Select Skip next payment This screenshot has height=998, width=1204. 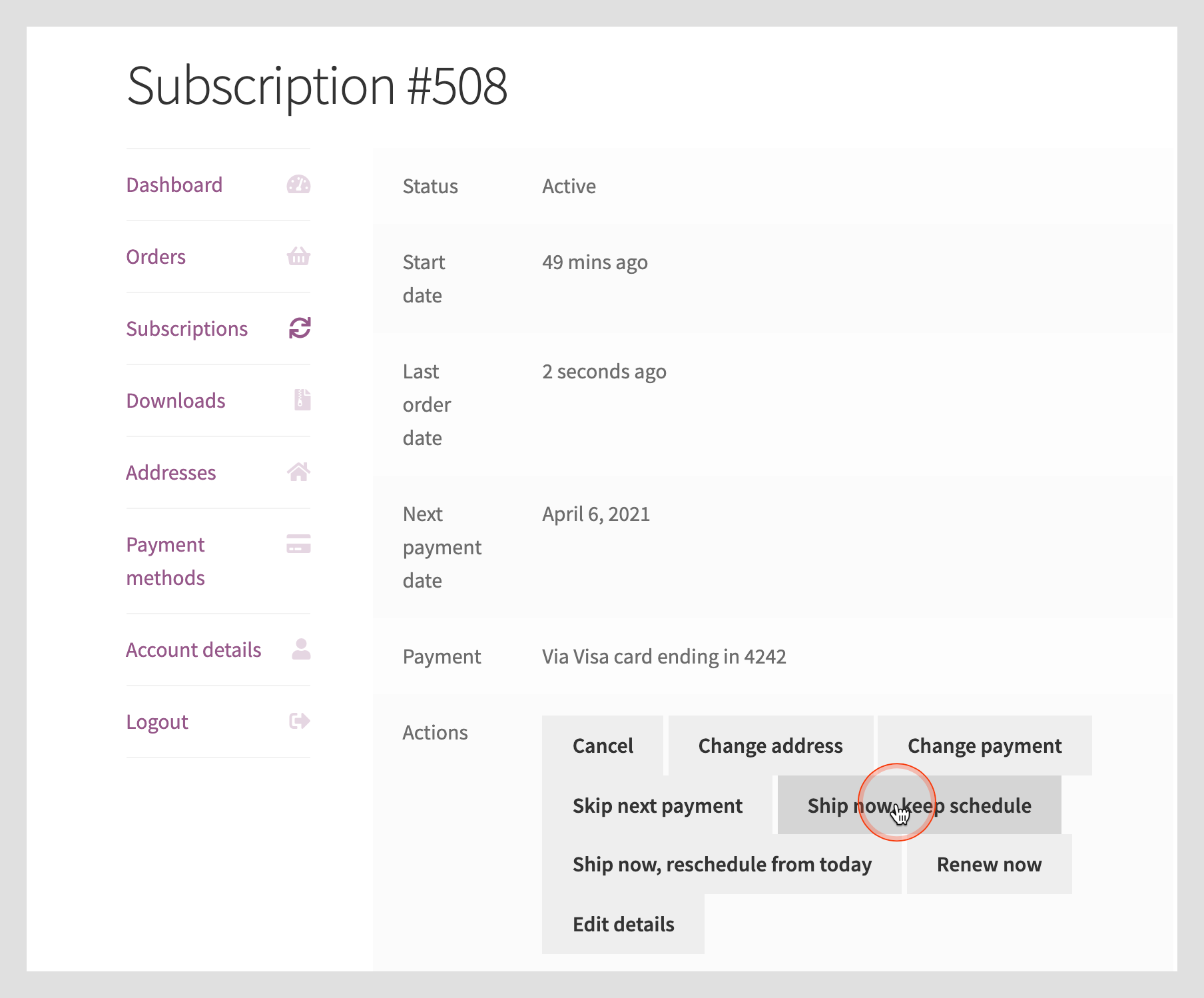[x=657, y=805]
